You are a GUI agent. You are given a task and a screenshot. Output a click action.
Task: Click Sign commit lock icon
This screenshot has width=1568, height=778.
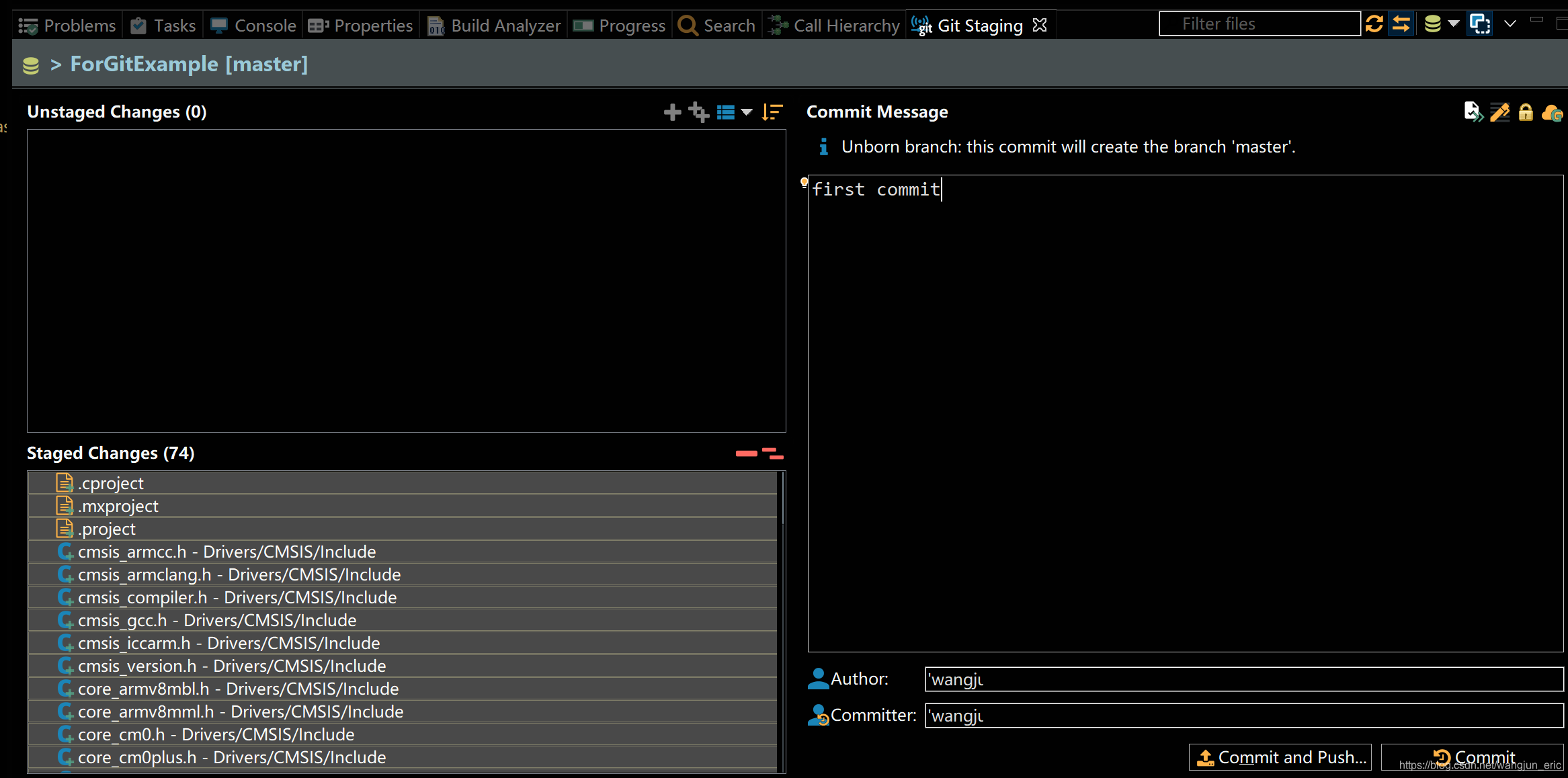tap(1526, 112)
